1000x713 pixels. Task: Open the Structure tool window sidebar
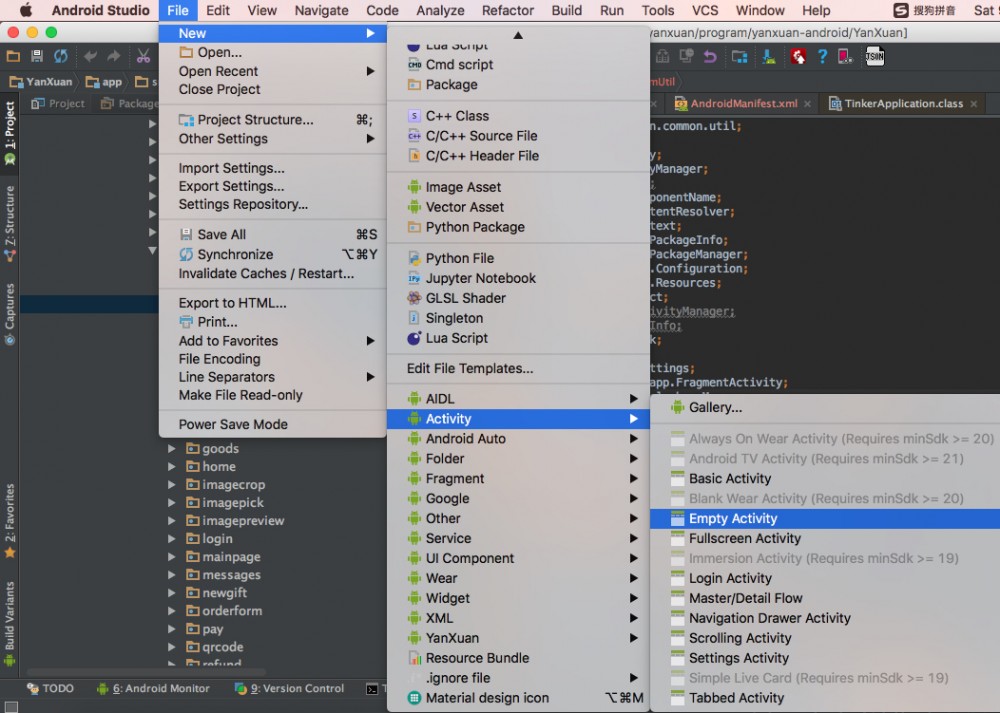tap(10, 224)
